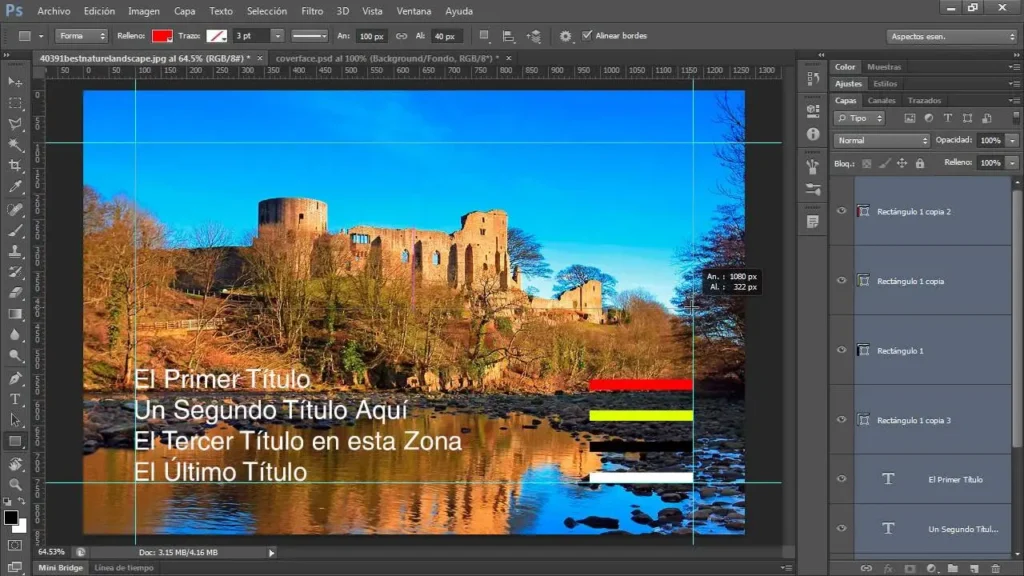Screen dimensions: 1024x576
Task: Click the link width and height icon
Action: 401,37
